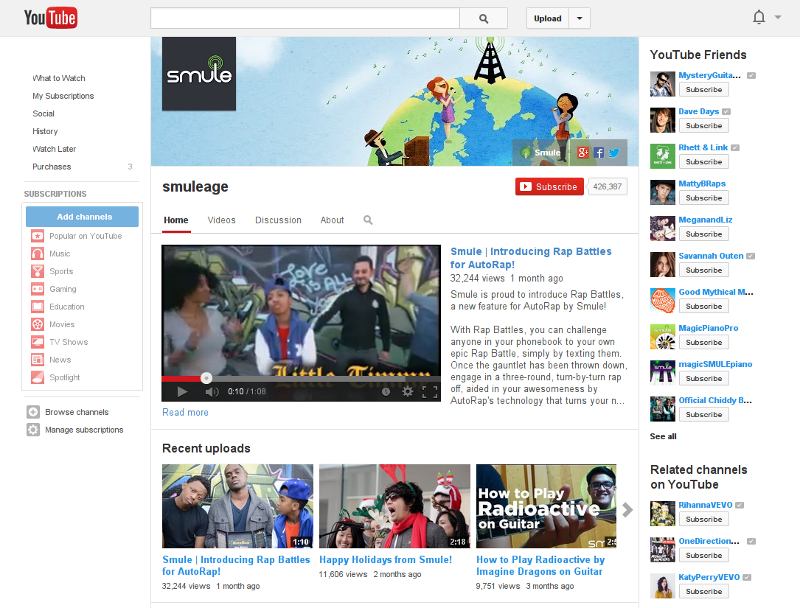Open the Watch Later sidebar link

[54, 149]
